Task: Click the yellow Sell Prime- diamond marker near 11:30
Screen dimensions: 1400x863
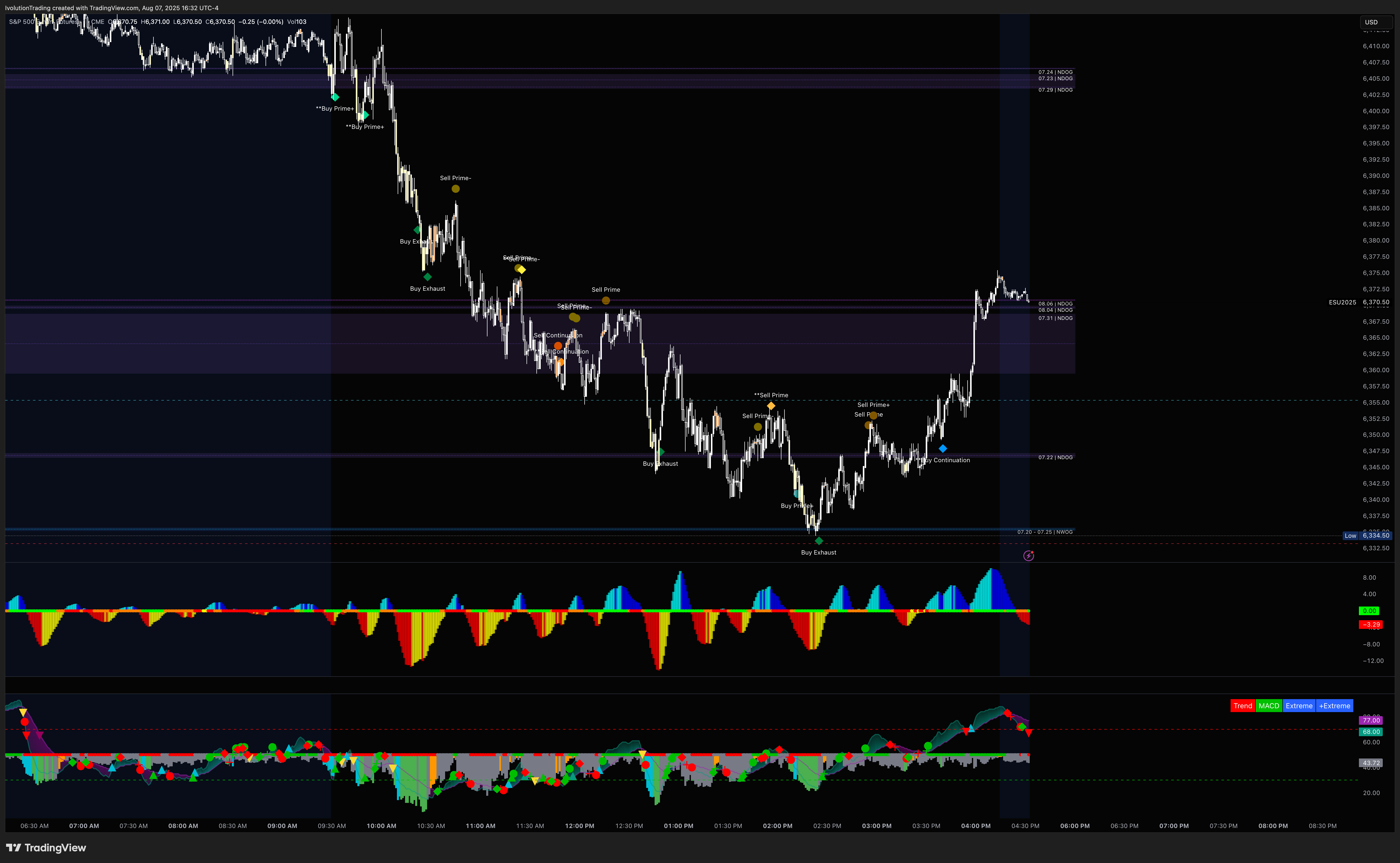Action: pos(521,269)
